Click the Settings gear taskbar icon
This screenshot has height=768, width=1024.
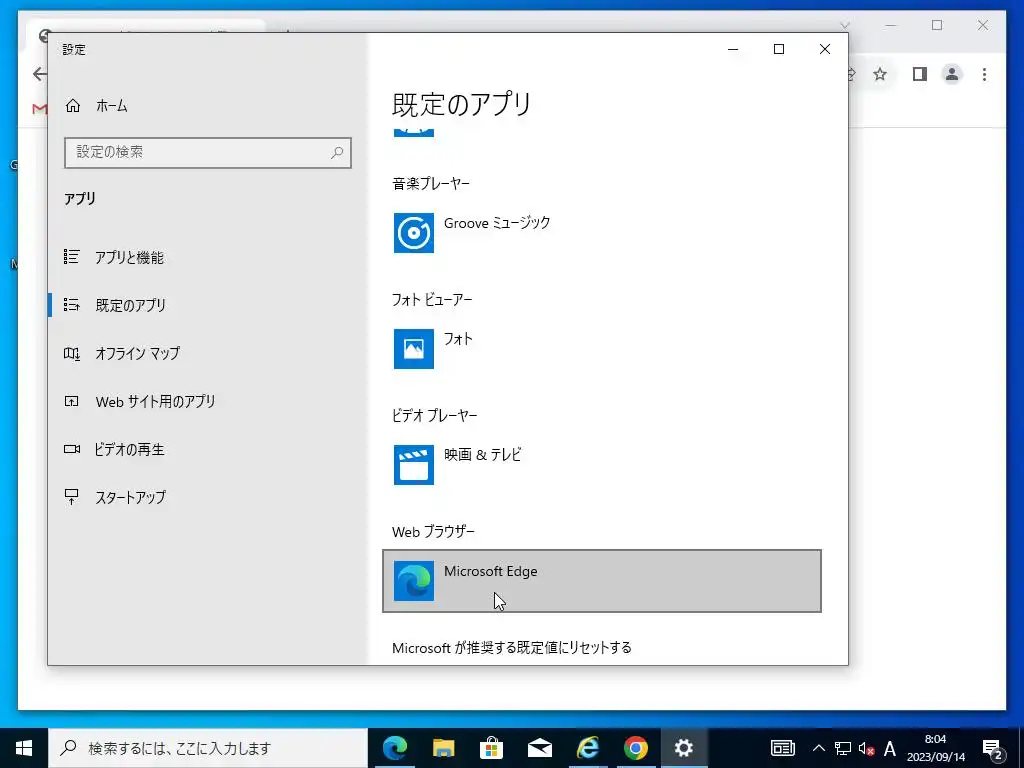tap(684, 748)
